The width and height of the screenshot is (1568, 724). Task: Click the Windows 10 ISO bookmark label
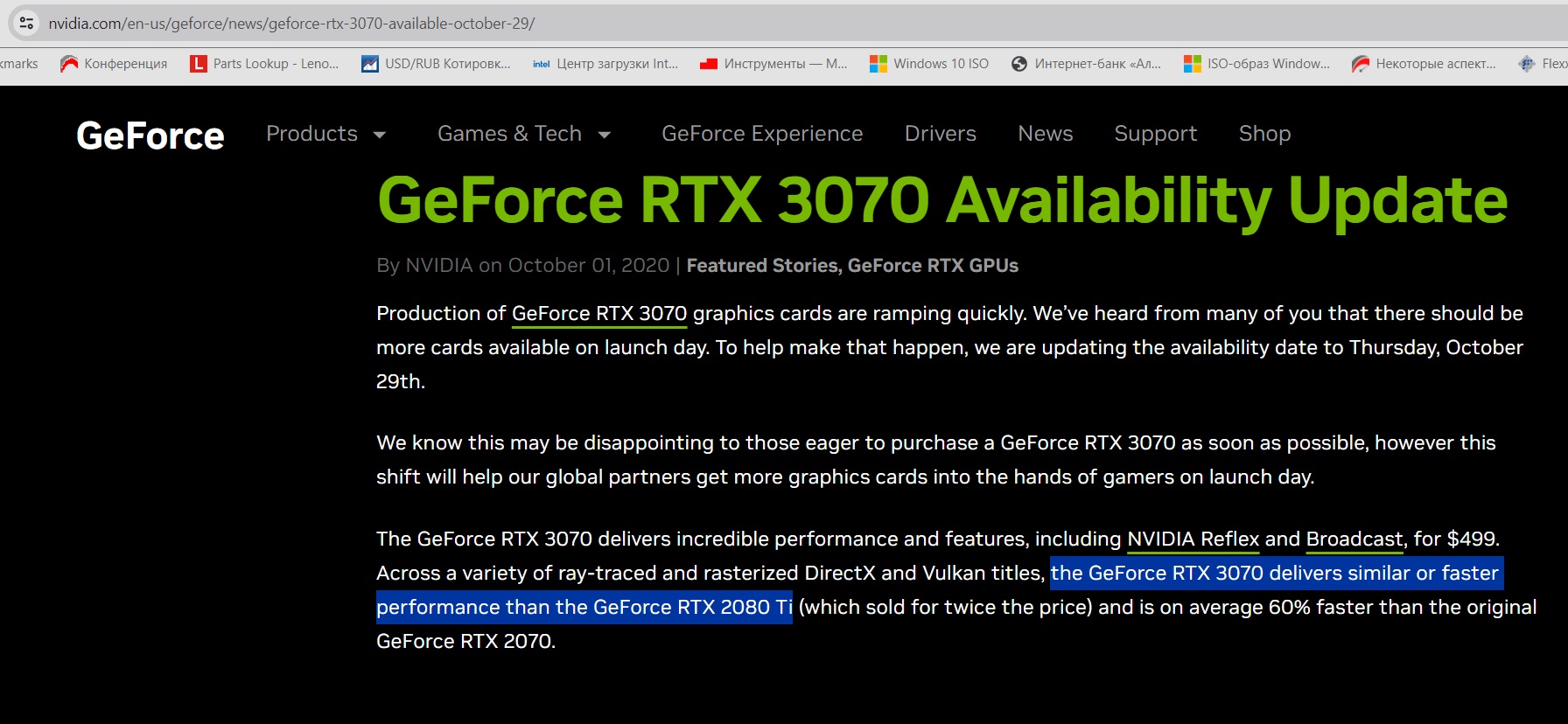[x=941, y=64]
